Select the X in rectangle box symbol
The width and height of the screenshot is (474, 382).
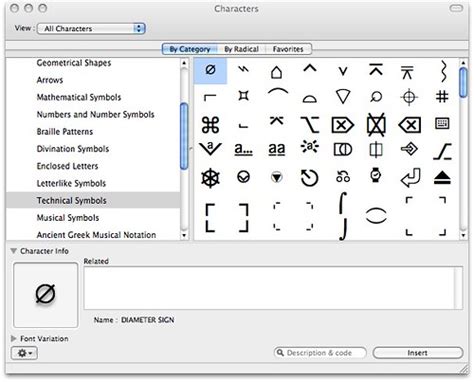pos(376,125)
